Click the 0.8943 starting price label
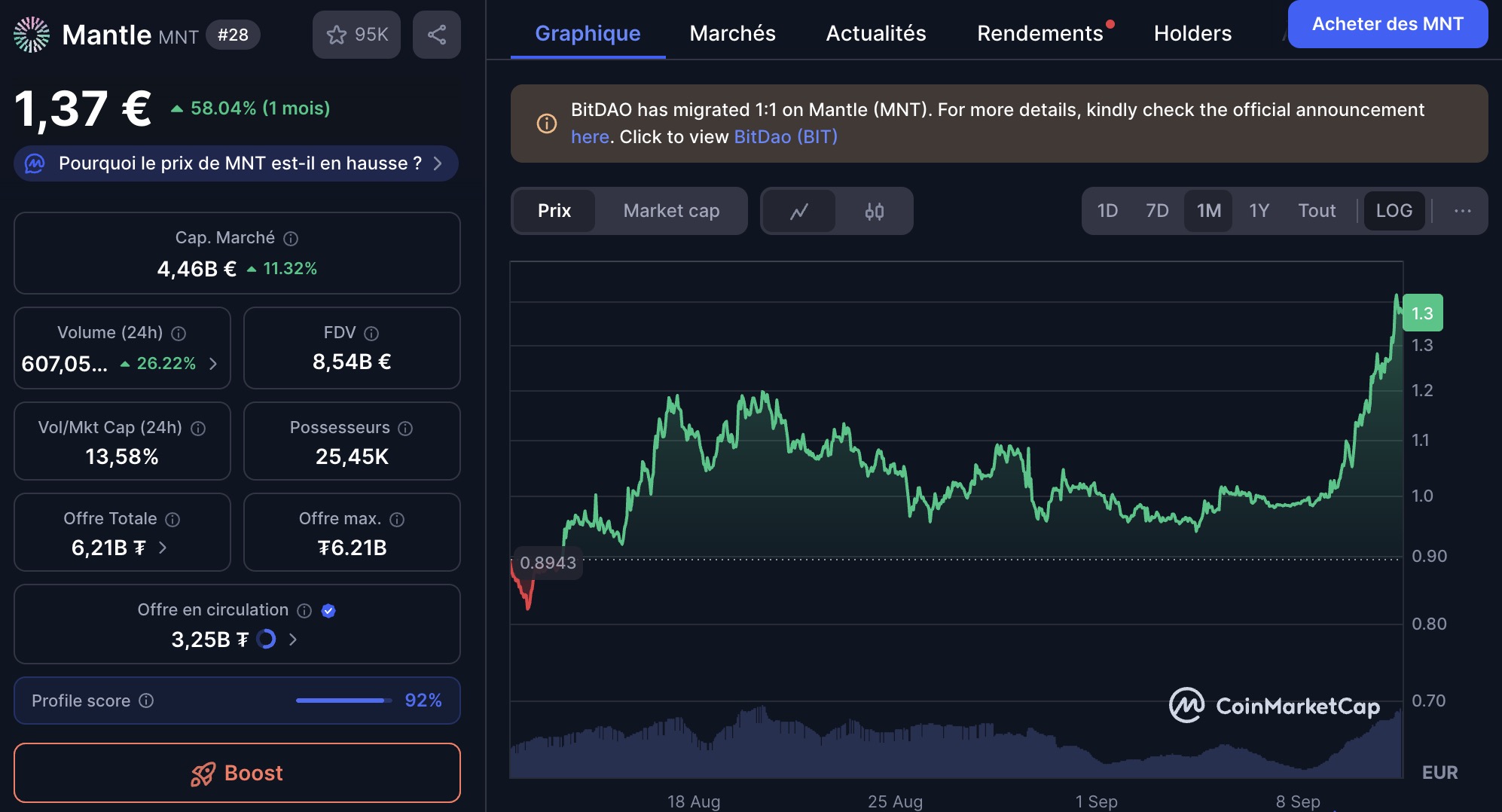Viewport: 1502px width, 812px height. [548, 563]
